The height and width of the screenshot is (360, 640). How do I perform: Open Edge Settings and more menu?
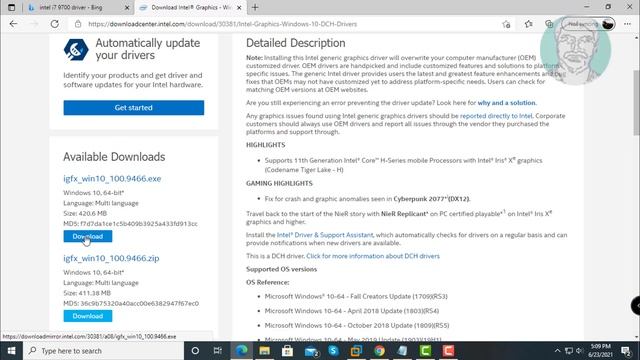(627, 24)
